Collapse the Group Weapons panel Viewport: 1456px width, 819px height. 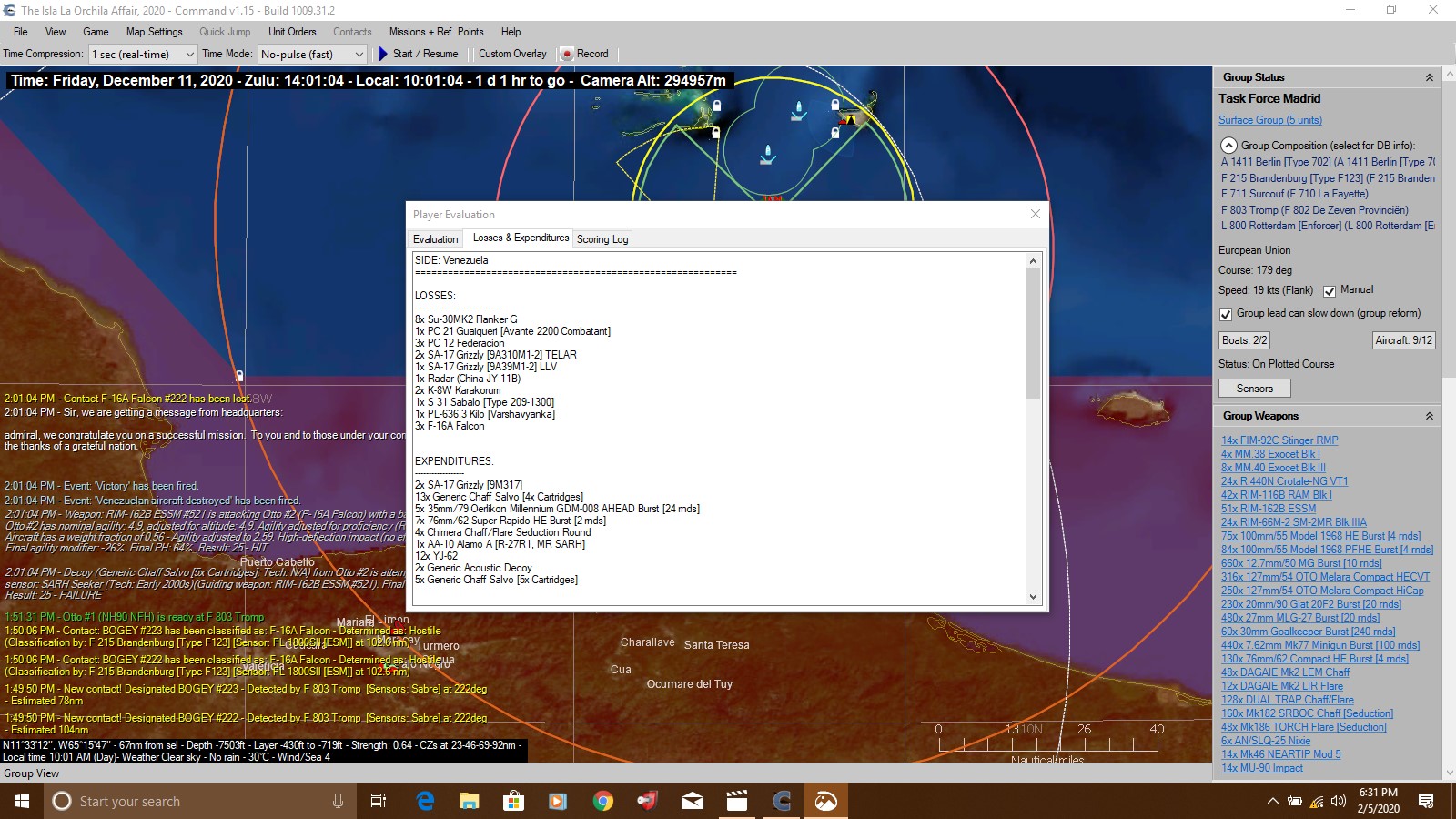pos(1429,416)
